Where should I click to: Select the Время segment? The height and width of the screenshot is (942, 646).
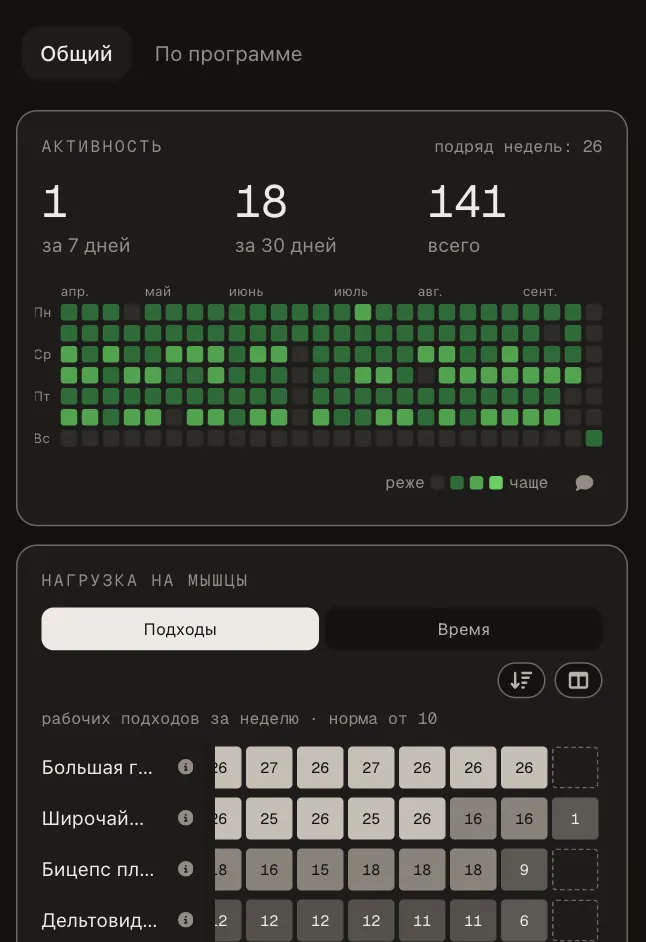tap(463, 629)
